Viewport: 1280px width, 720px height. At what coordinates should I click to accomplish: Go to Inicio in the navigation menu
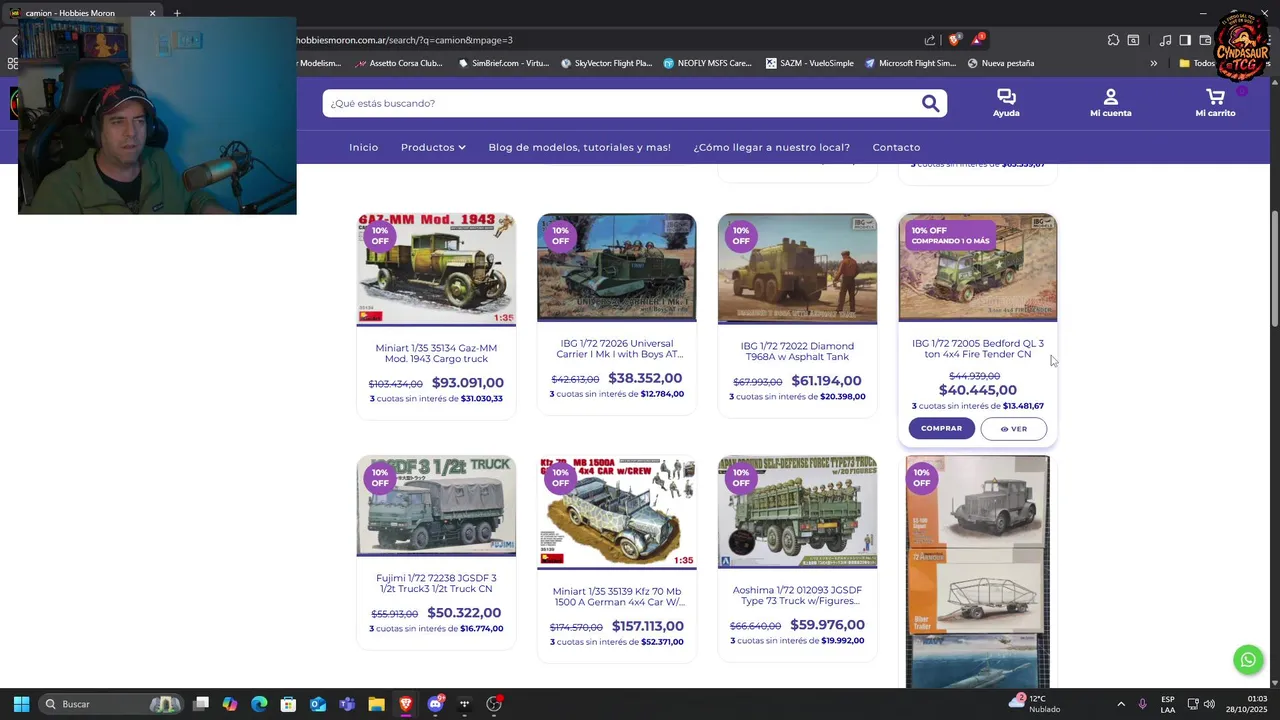coord(363,147)
